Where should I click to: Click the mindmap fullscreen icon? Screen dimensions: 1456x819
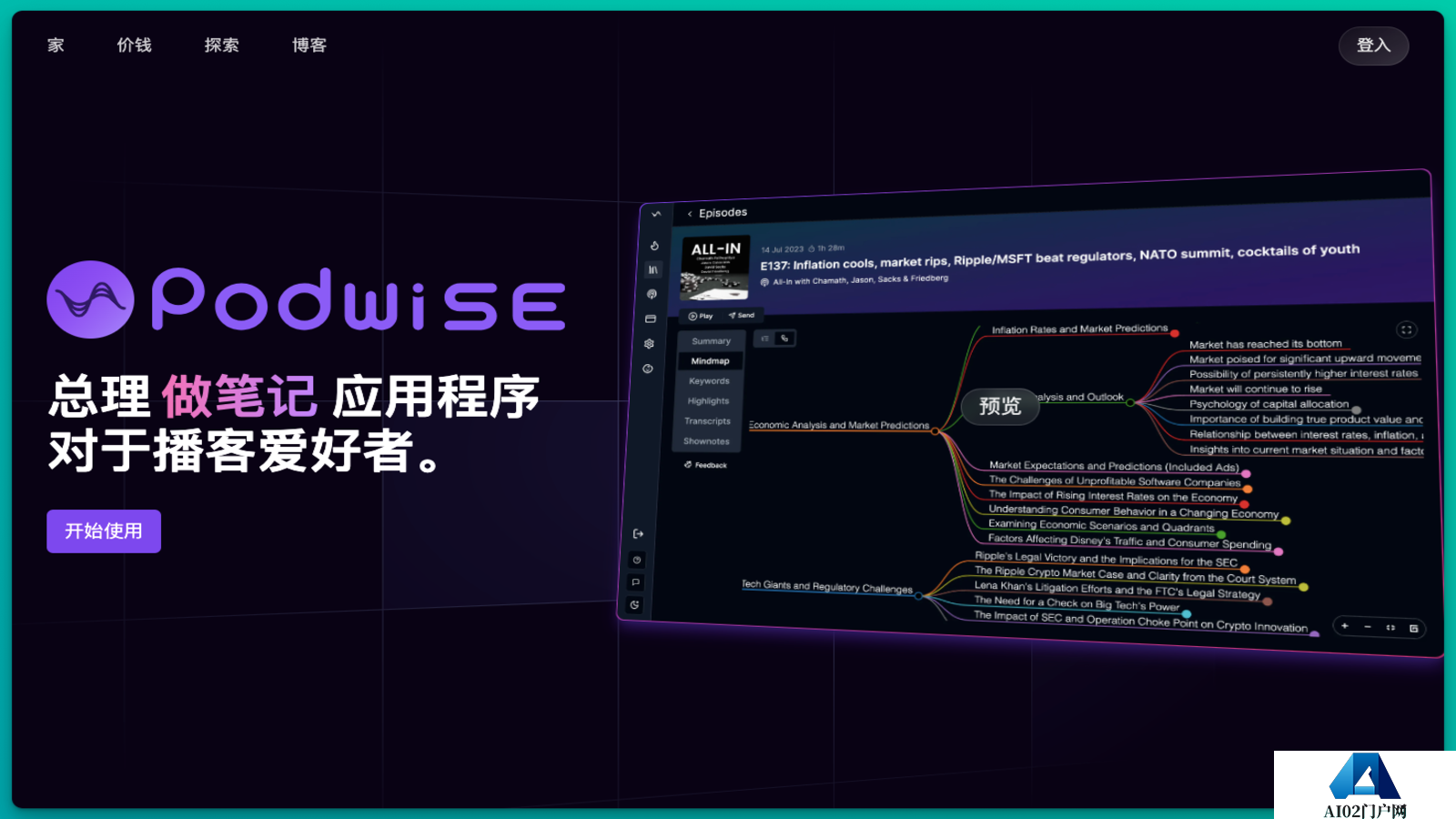pyautogui.click(x=1407, y=329)
